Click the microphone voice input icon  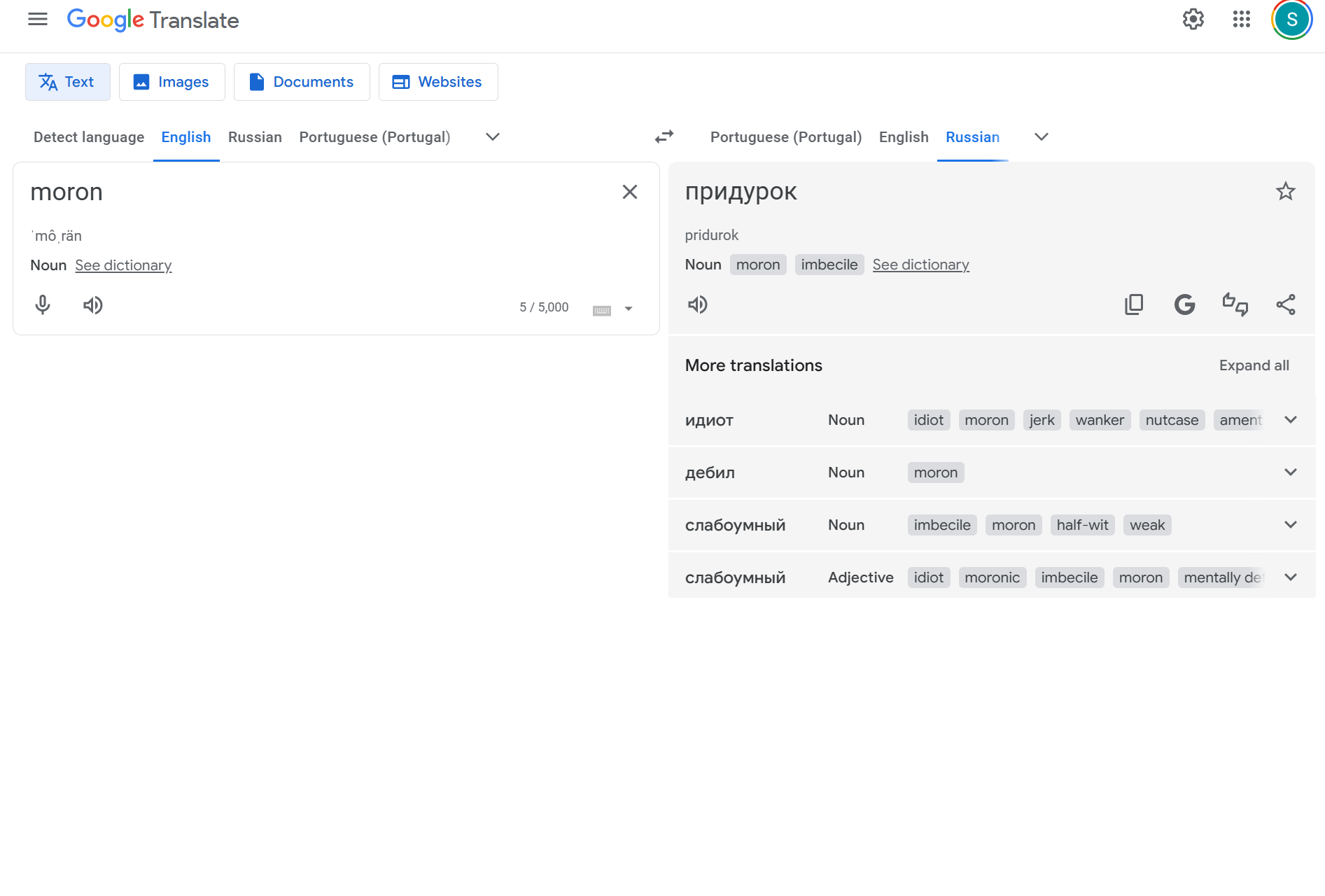pyautogui.click(x=43, y=305)
